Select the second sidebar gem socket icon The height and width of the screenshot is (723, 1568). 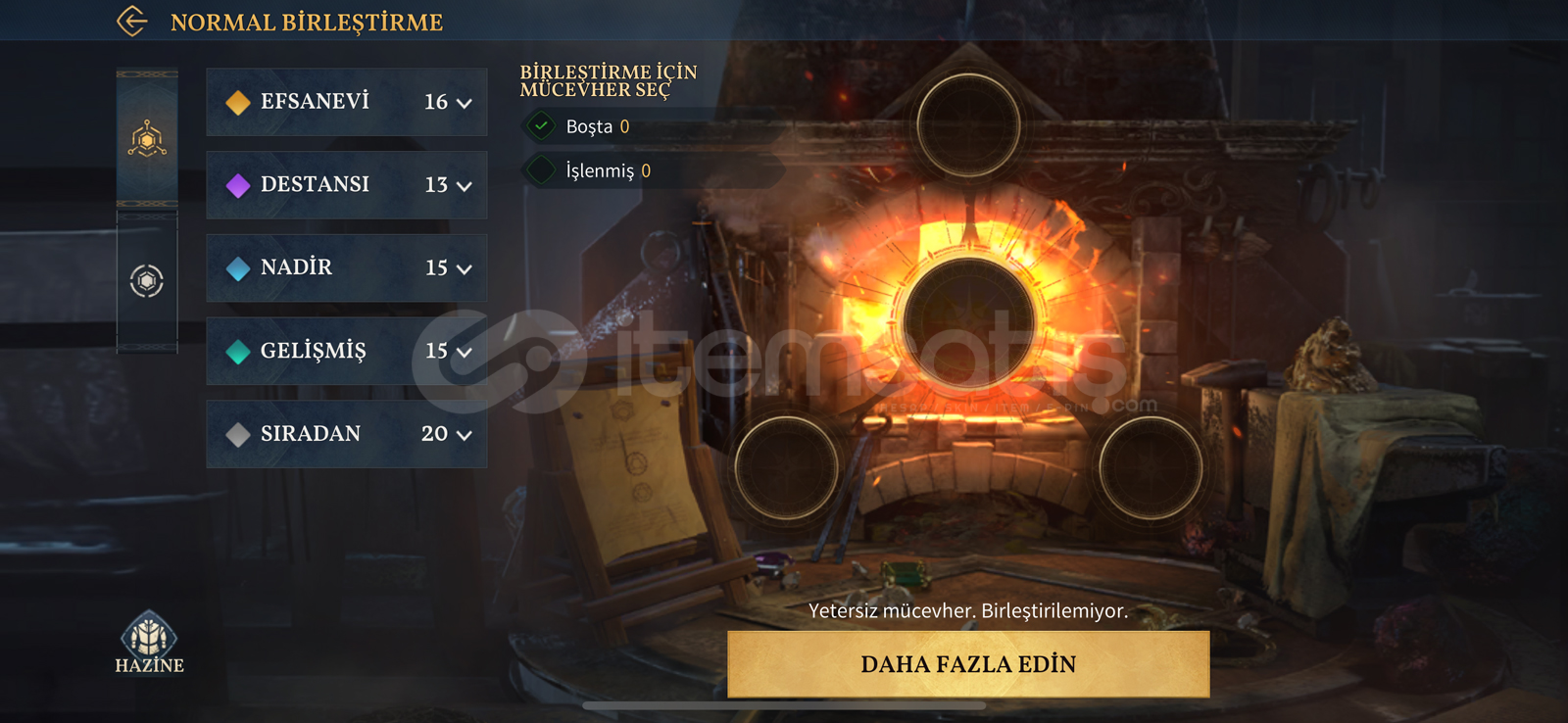(147, 281)
